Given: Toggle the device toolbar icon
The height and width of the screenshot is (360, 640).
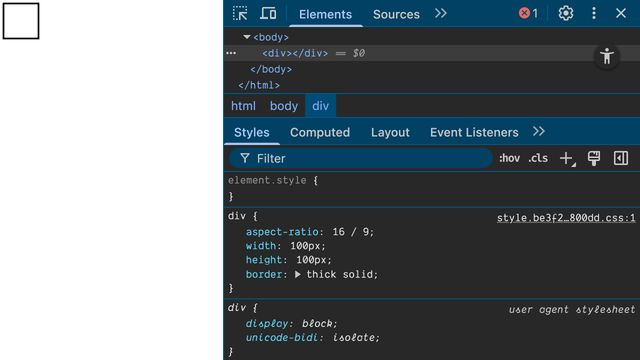Looking at the screenshot, I should [268, 13].
